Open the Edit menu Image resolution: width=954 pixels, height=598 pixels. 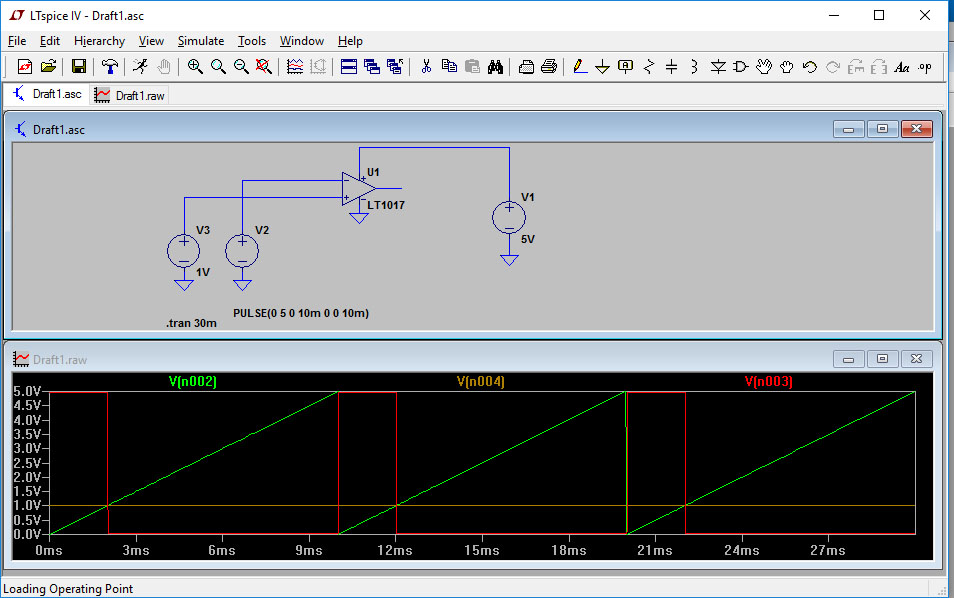coord(50,41)
